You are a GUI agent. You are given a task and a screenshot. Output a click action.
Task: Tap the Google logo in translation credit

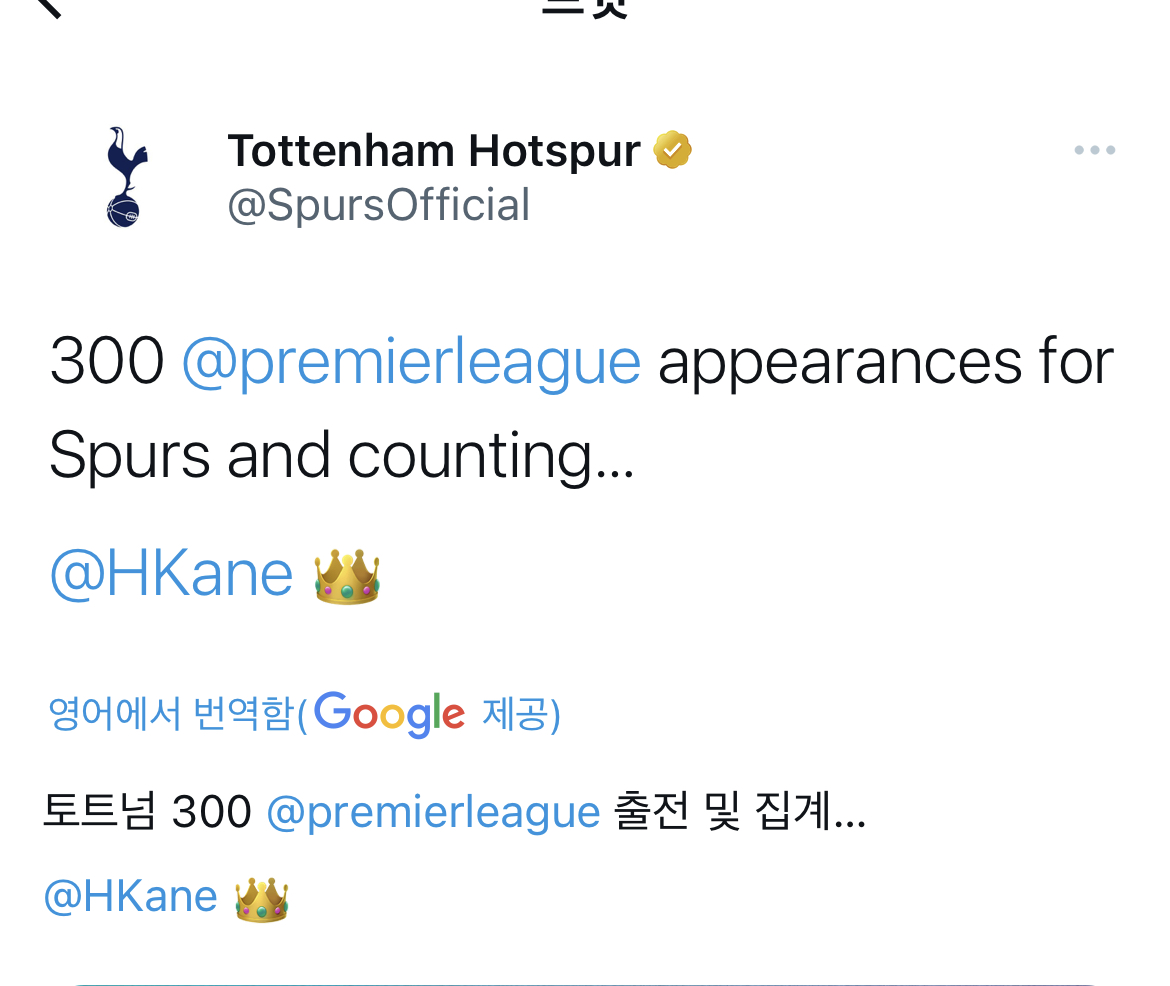point(390,714)
